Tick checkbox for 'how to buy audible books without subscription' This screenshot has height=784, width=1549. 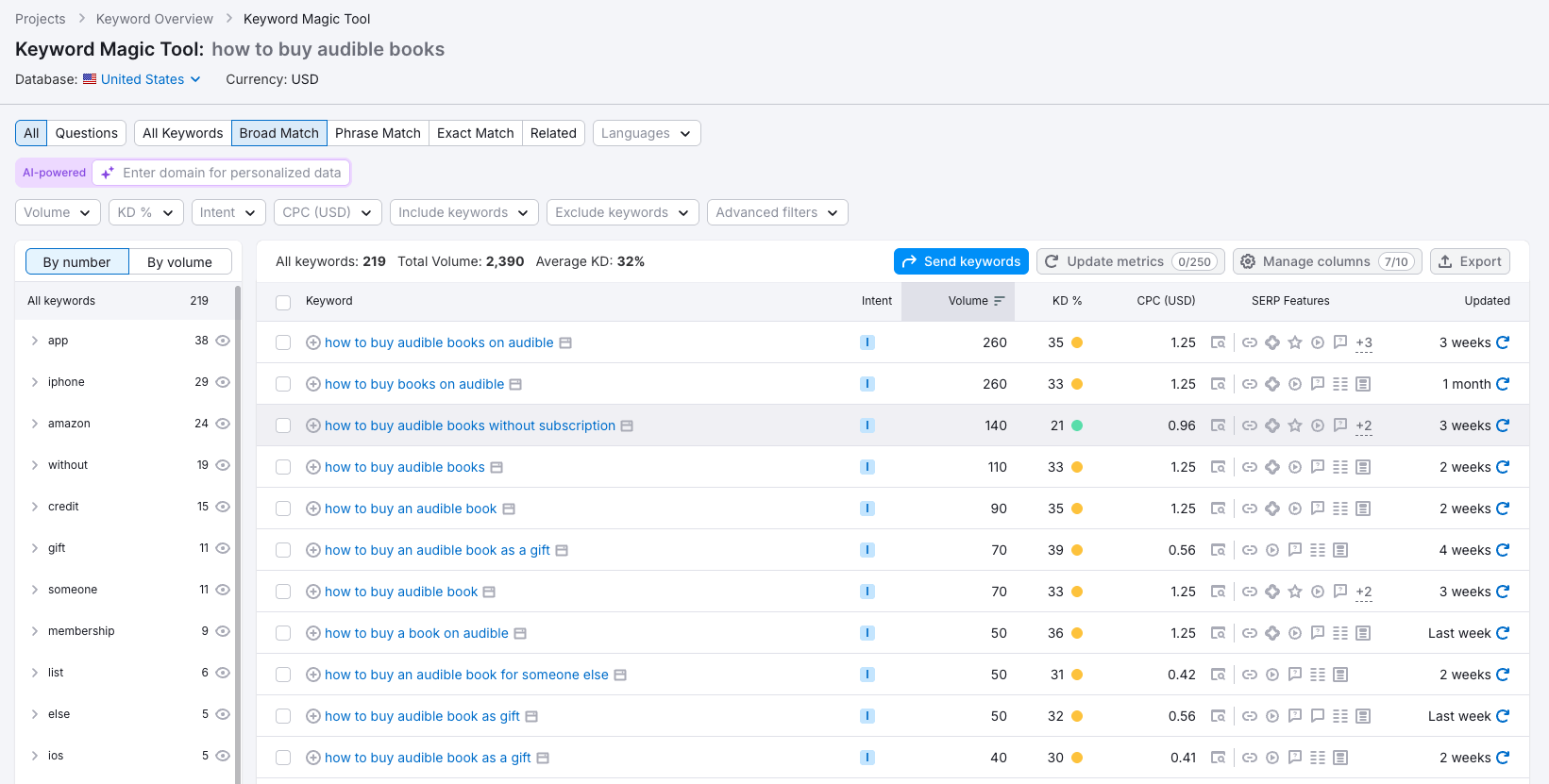tap(283, 425)
